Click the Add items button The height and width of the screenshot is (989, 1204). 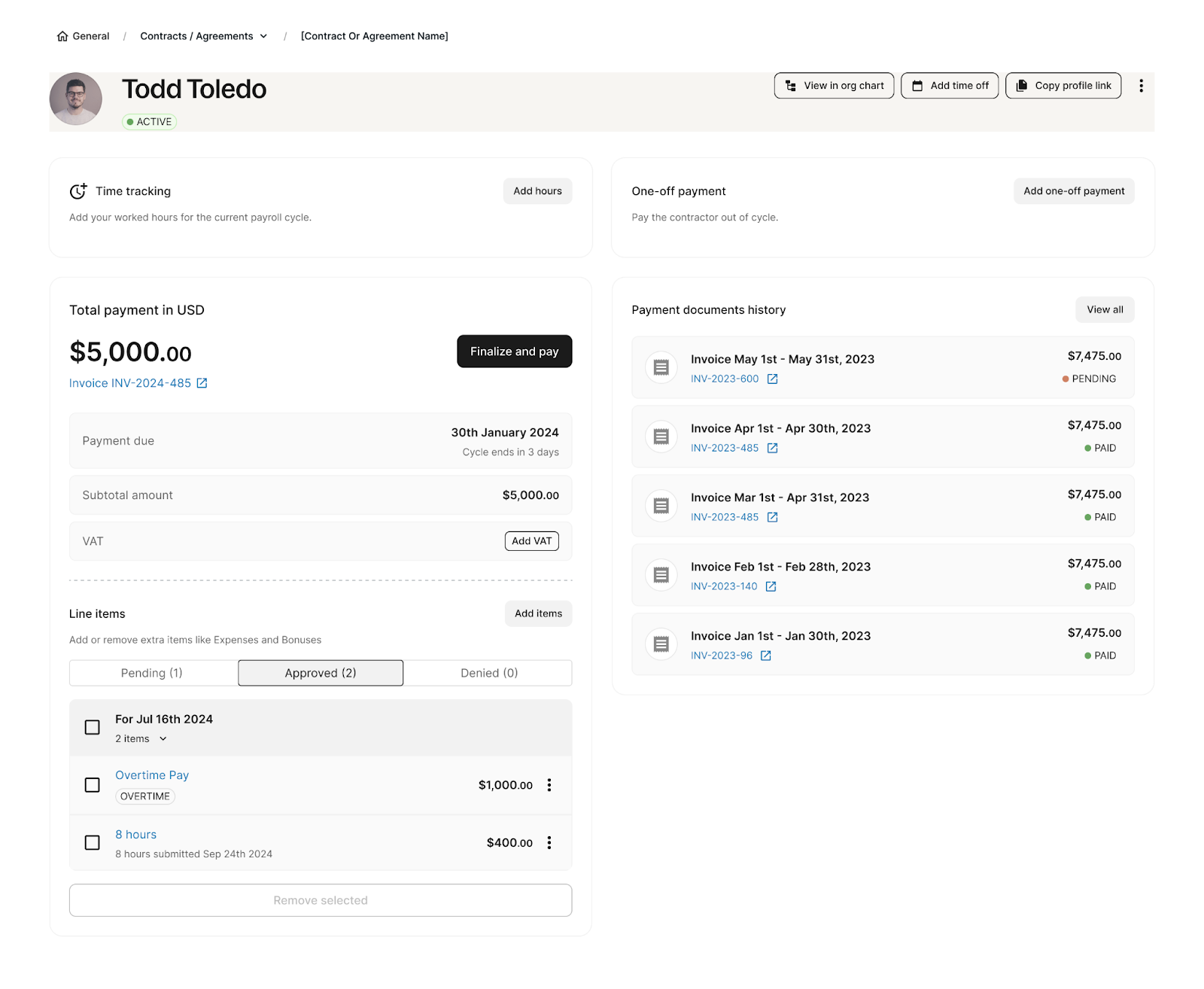538,613
